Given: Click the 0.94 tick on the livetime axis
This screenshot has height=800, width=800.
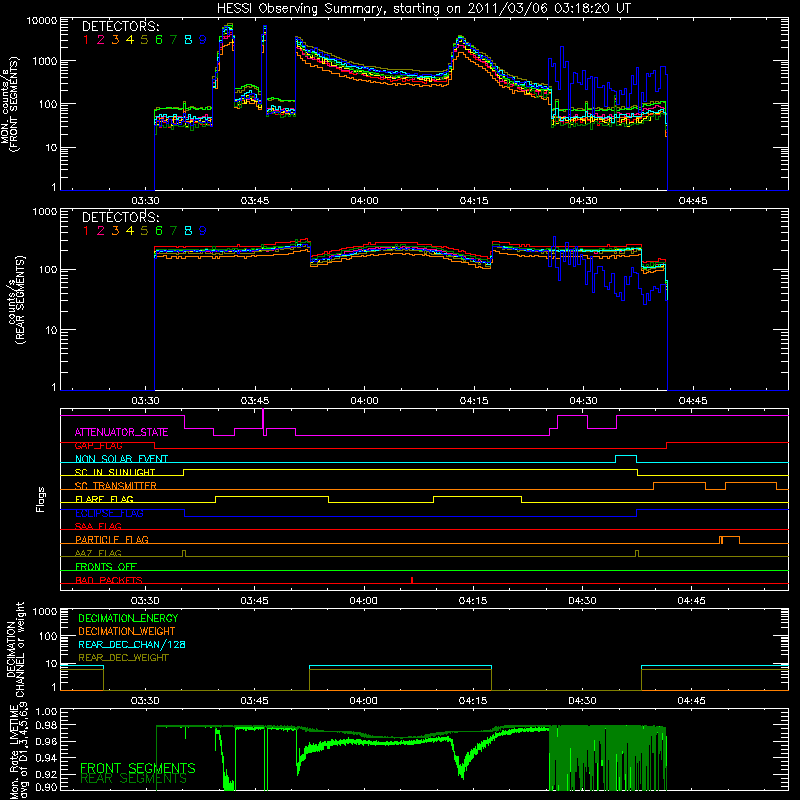Looking at the screenshot, I should [46, 758].
